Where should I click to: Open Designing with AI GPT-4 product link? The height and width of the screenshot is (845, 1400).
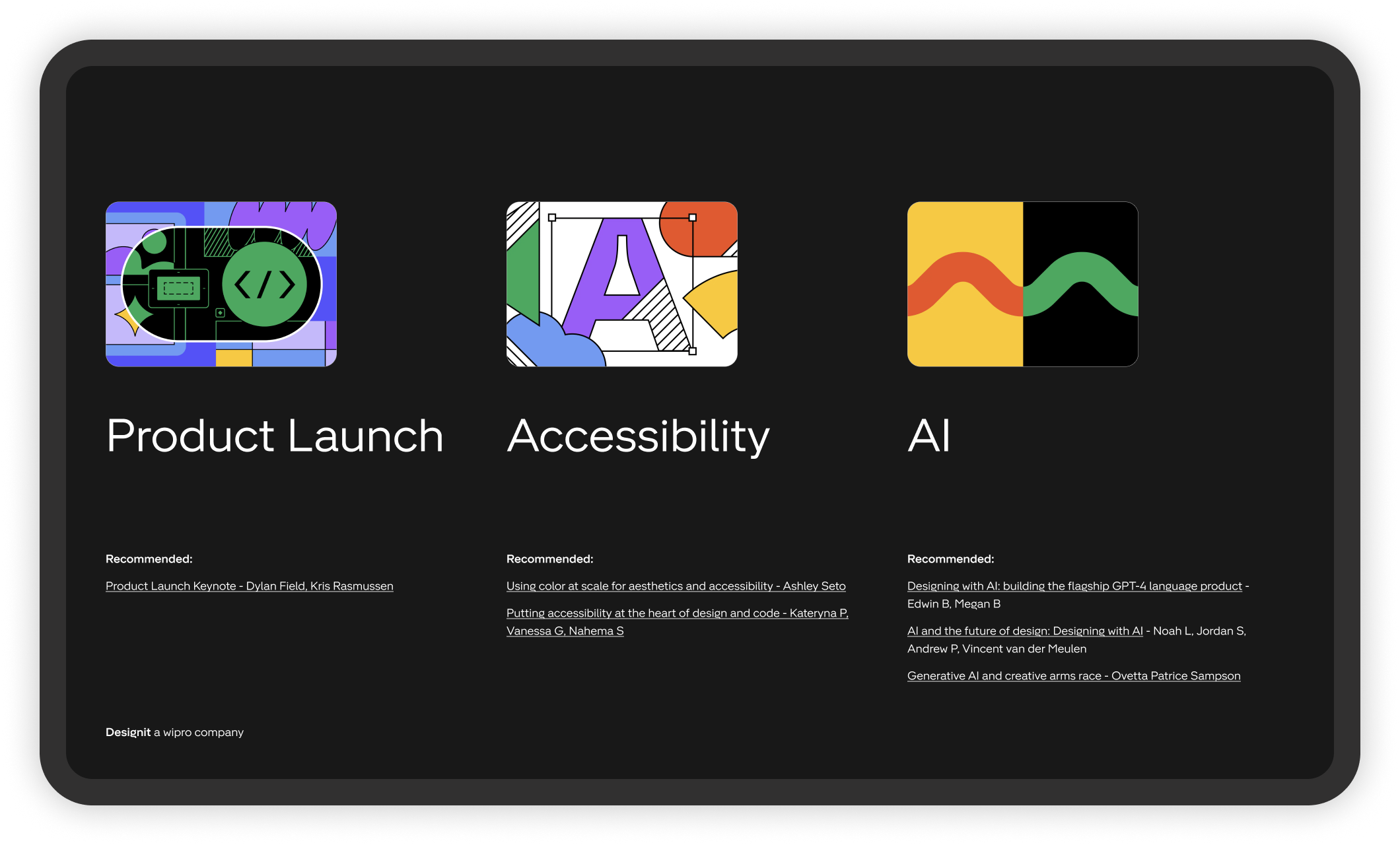click(x=1074, y=586)
